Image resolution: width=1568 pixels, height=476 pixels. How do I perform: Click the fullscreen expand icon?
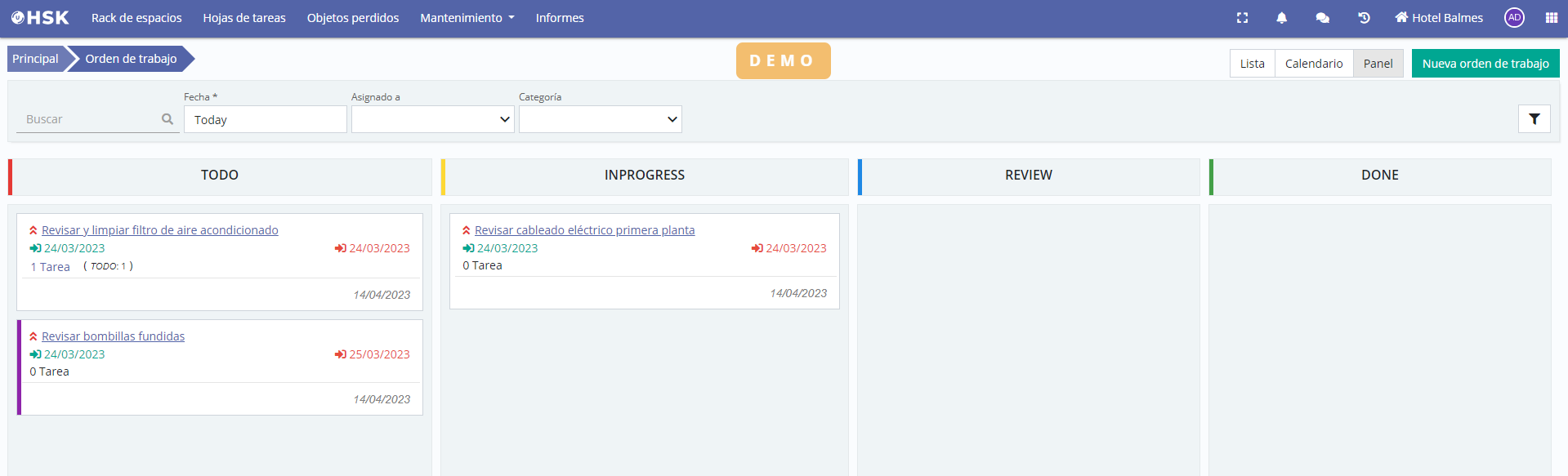pyautogui.click(x=1242, y=18)
